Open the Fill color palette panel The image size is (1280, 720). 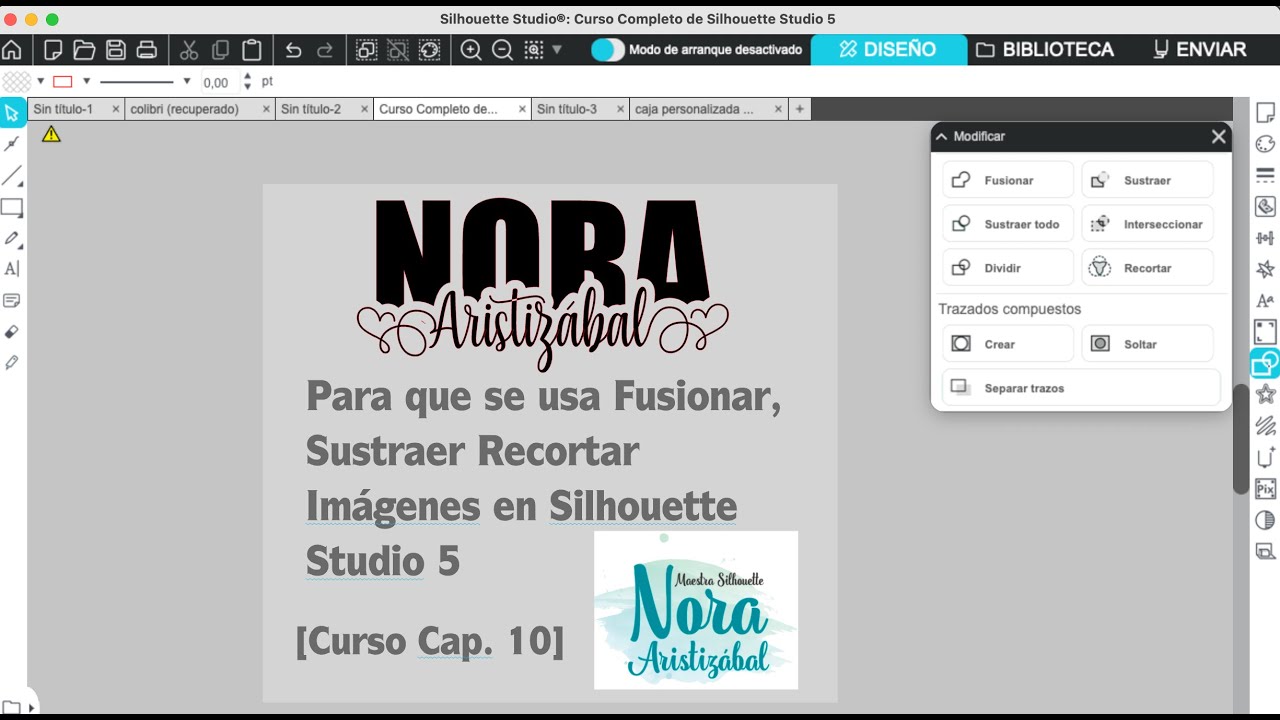(x=1265, y=144)
